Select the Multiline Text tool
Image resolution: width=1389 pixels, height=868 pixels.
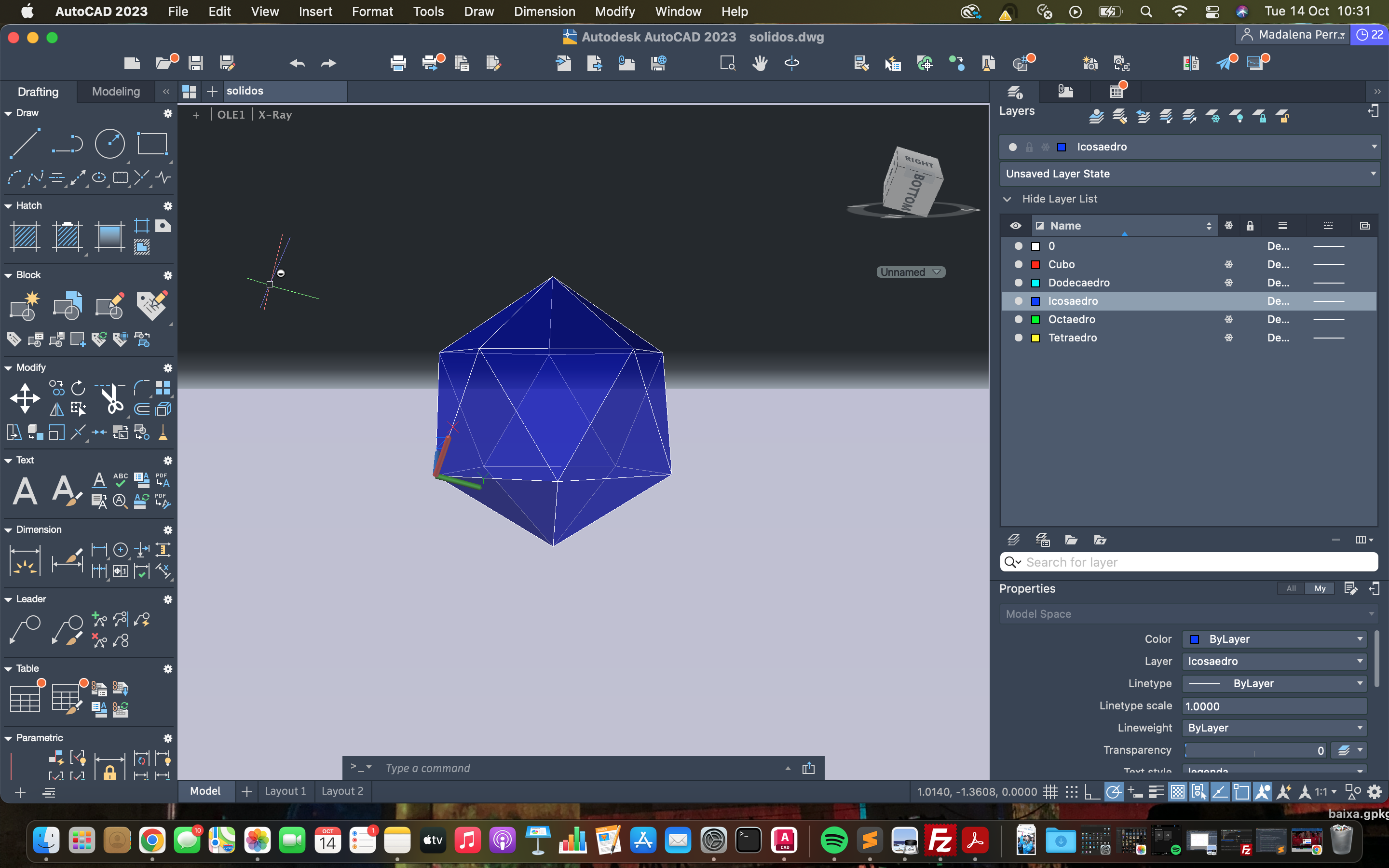click(25, 491)
